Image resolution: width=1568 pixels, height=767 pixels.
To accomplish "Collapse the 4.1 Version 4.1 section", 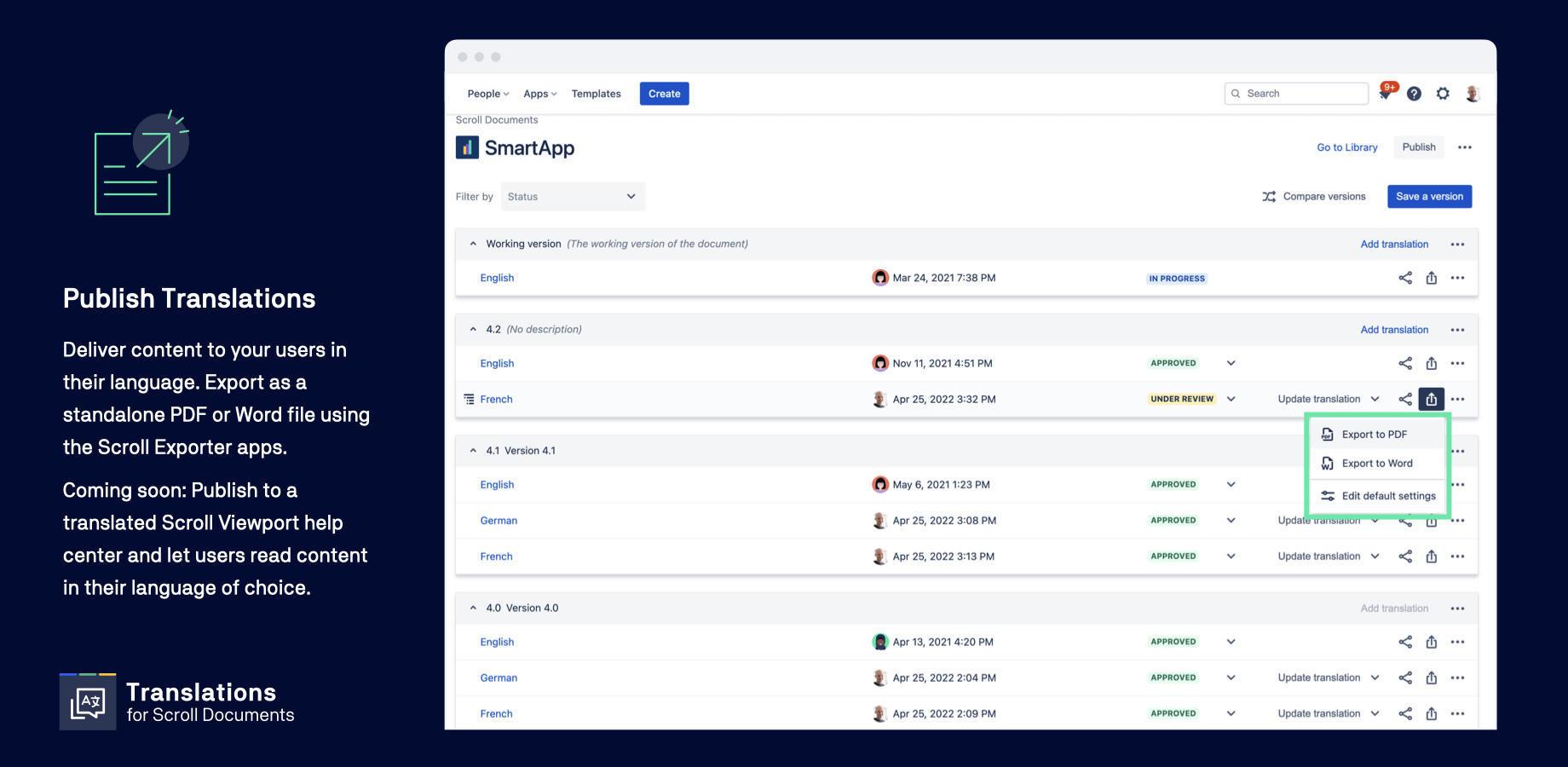I will click(x=473, y=451).
